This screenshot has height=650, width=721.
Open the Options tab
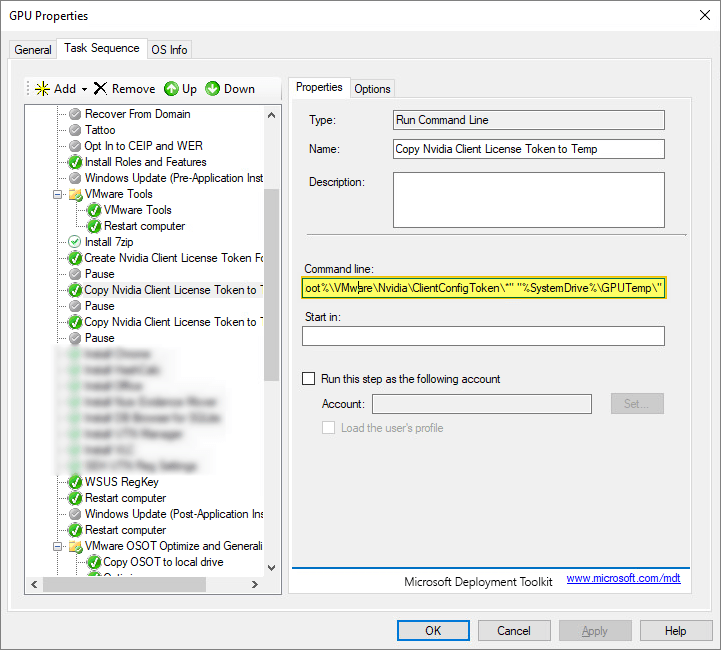[372, 89]
